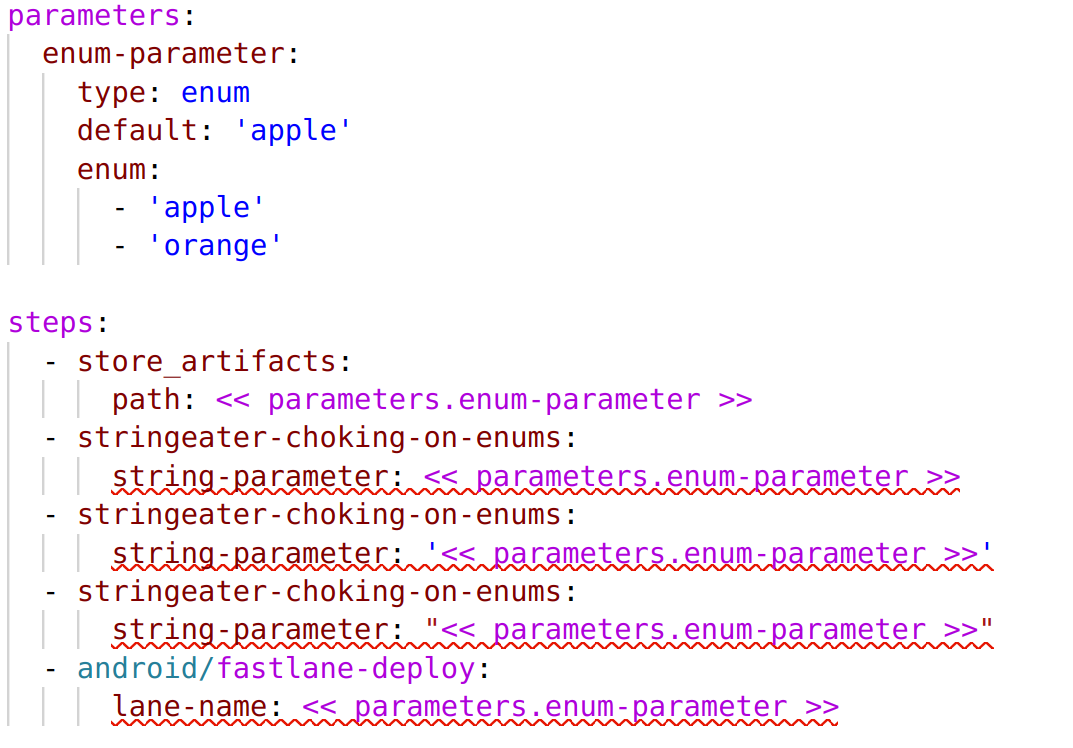Screen dimensions: 1073x748
Task: Click the 'orange' list item
Action: pyautogui.click(x=215, y=246)
